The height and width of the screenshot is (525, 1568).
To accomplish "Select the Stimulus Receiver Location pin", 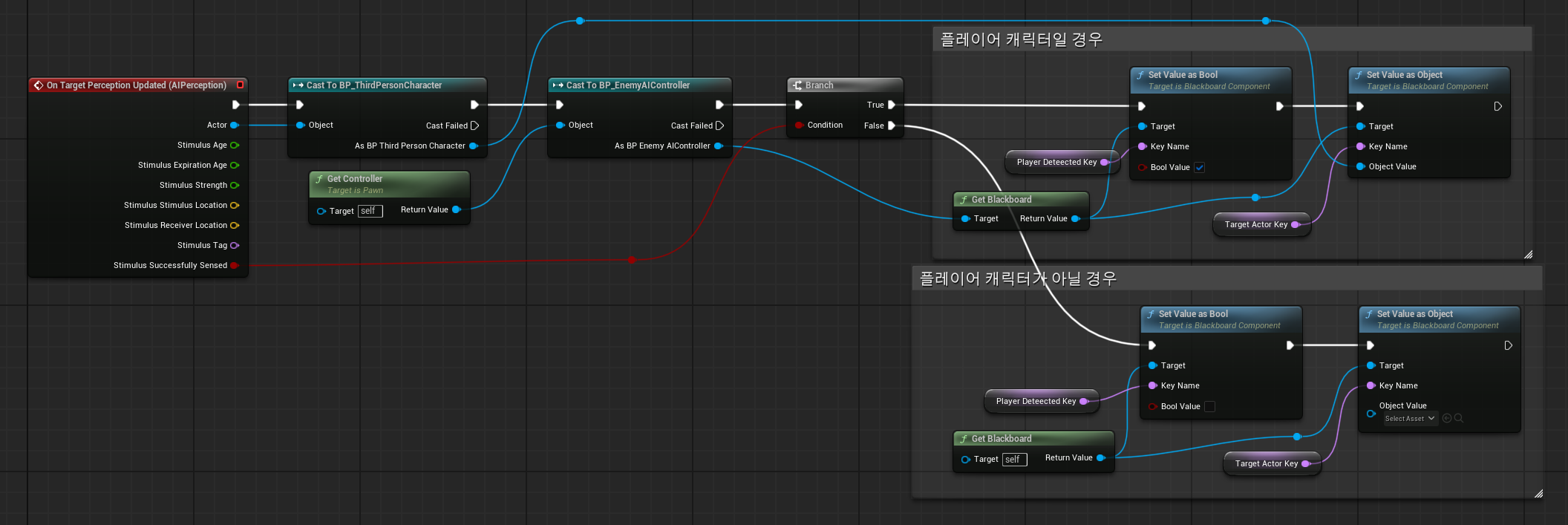I will coord(235,226).
